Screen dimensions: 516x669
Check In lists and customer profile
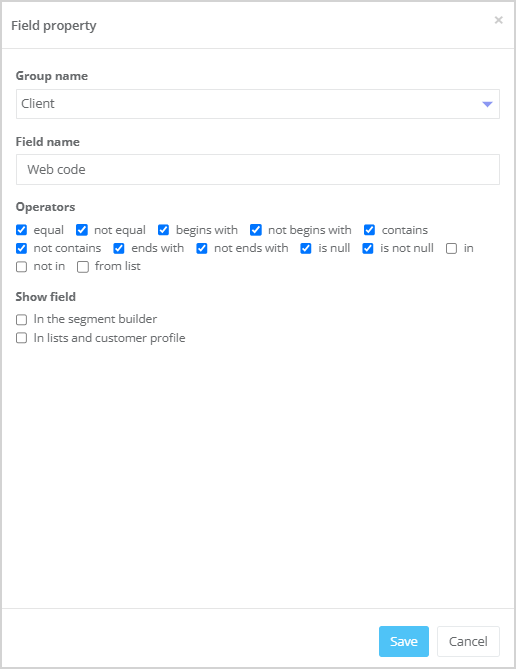click(x=21, y=338)
